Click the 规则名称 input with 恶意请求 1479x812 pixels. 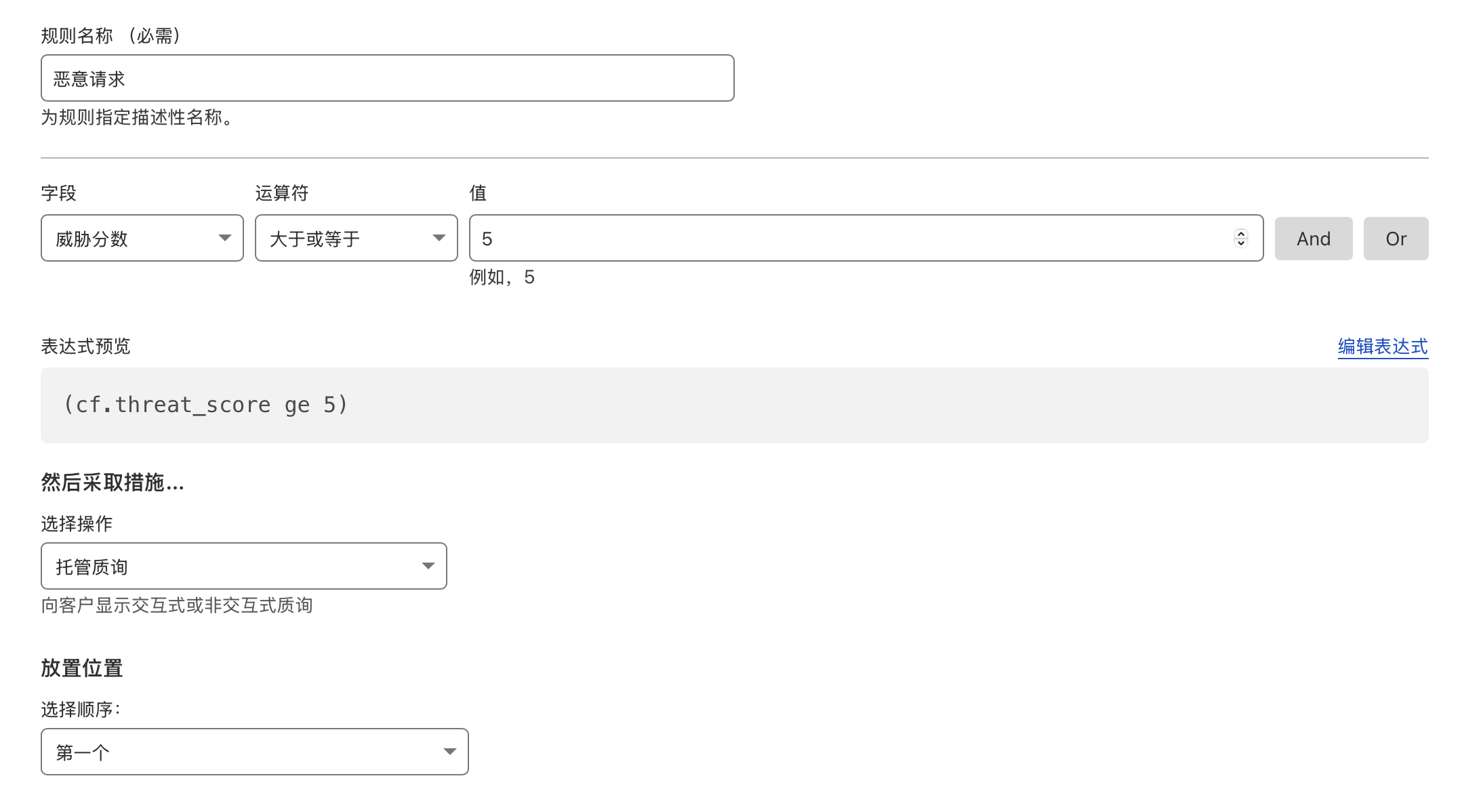coord(387,79)
